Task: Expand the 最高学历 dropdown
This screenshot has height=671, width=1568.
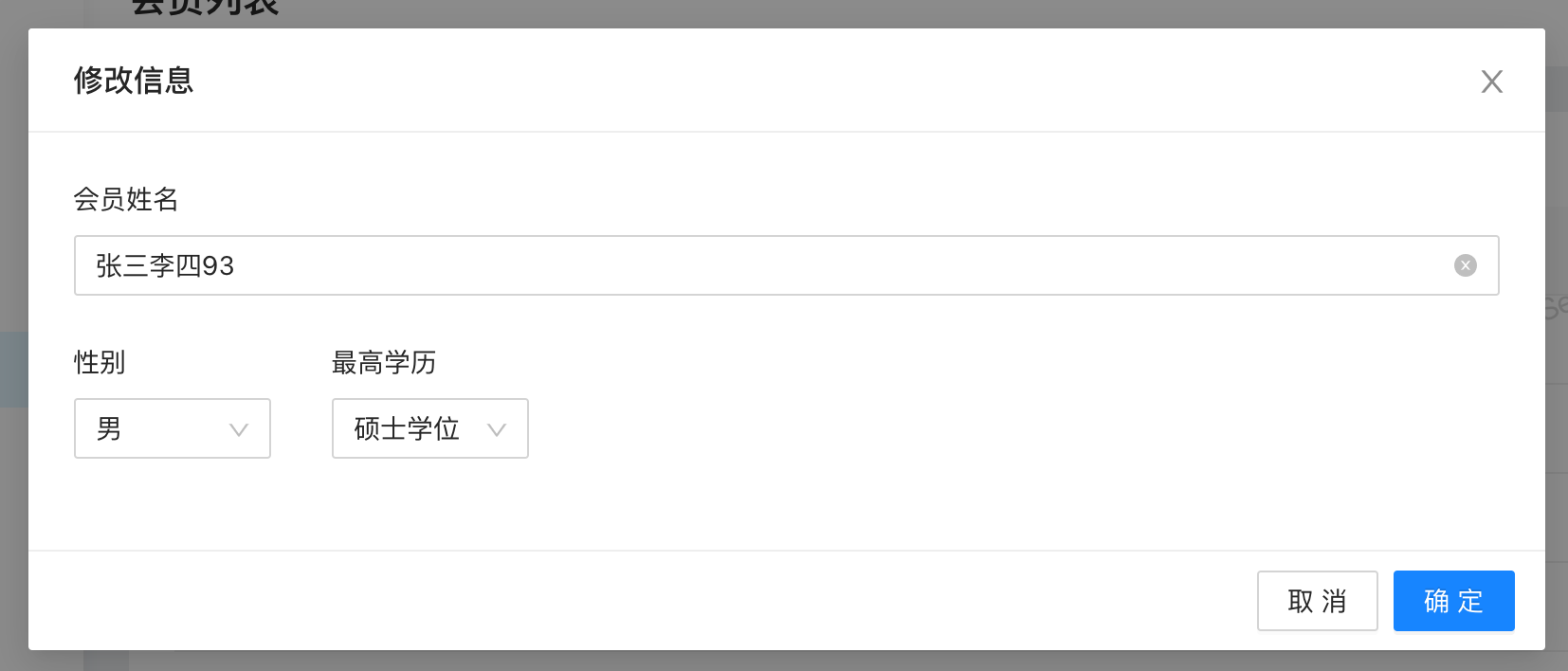Action: [430, 428]
